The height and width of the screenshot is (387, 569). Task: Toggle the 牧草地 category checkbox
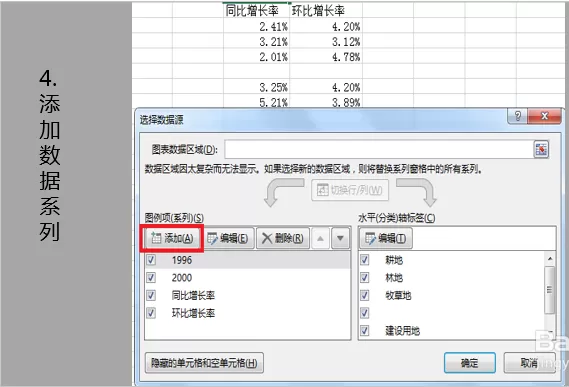(364, 295)
